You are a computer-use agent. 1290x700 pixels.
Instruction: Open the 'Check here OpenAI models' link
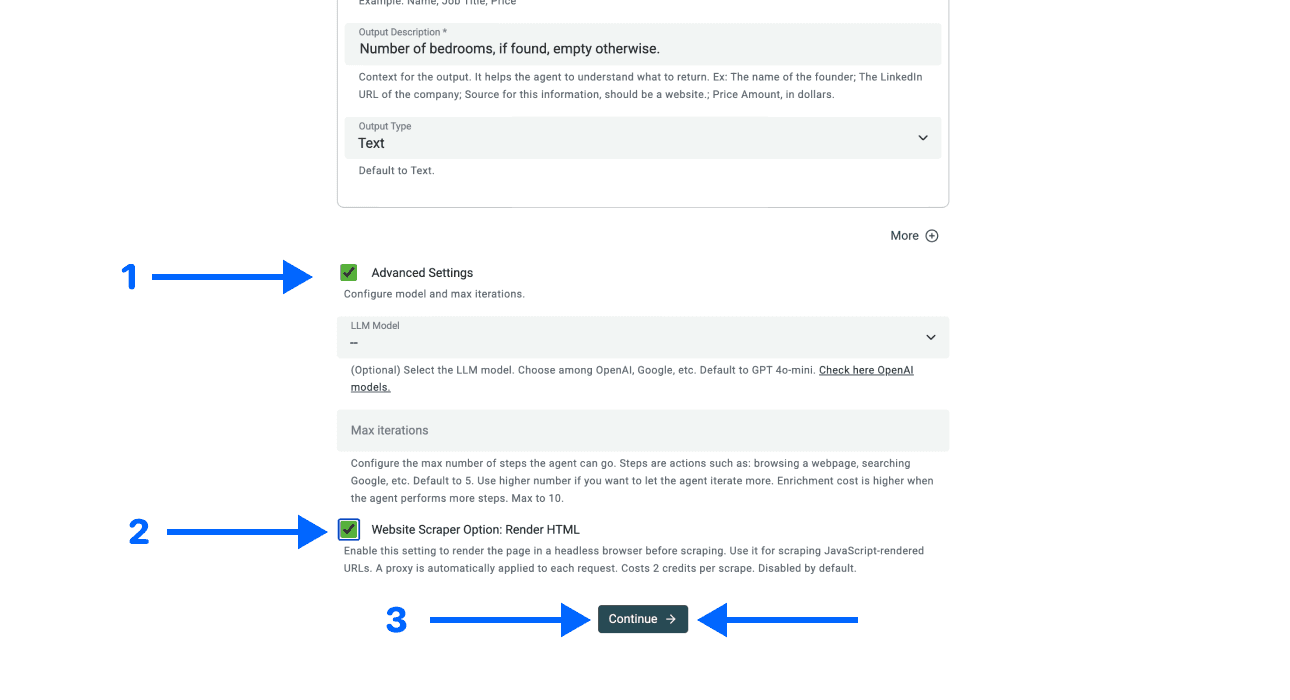click(x=866, y=369)
